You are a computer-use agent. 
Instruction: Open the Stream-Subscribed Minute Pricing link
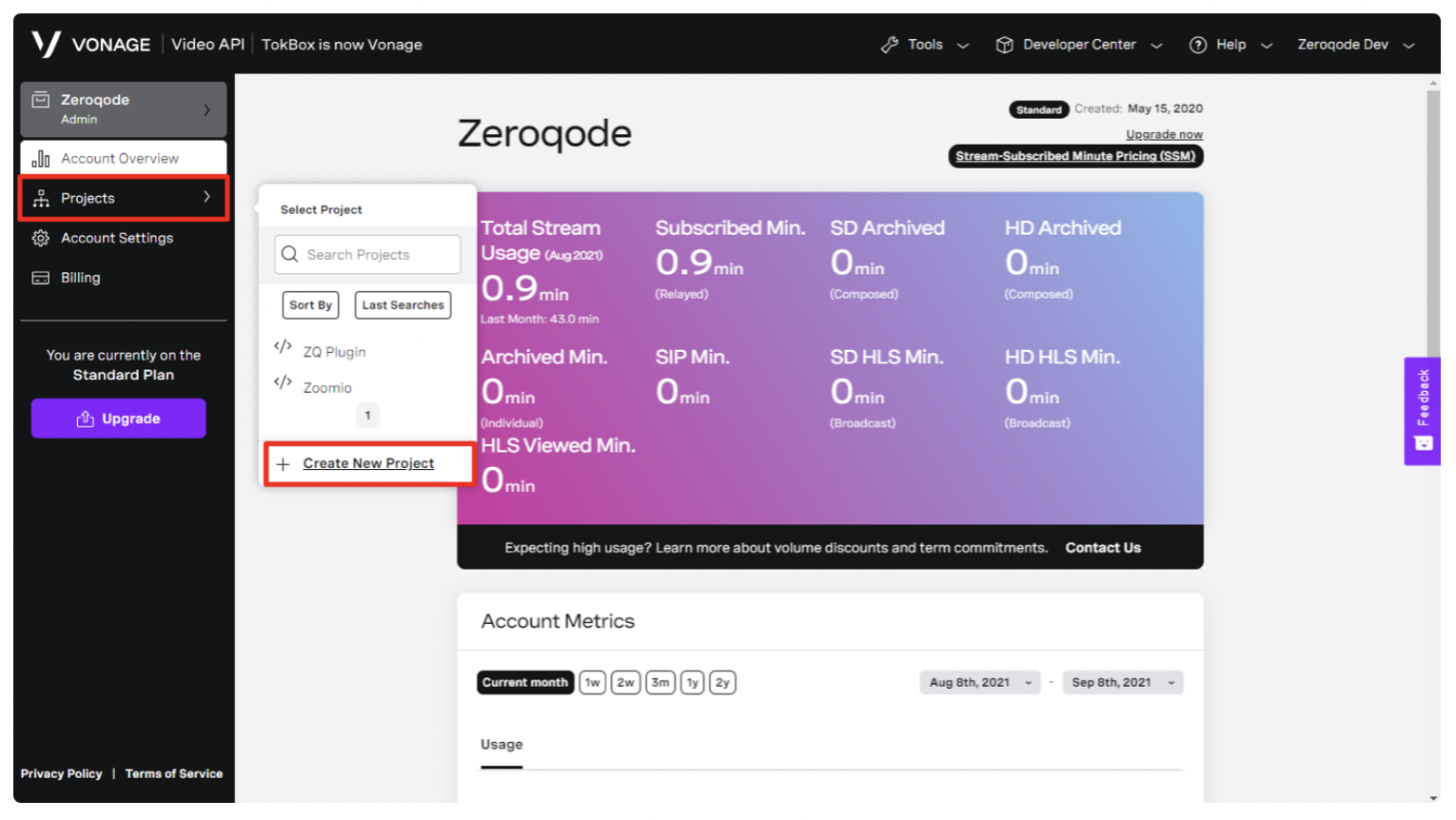1075,156
